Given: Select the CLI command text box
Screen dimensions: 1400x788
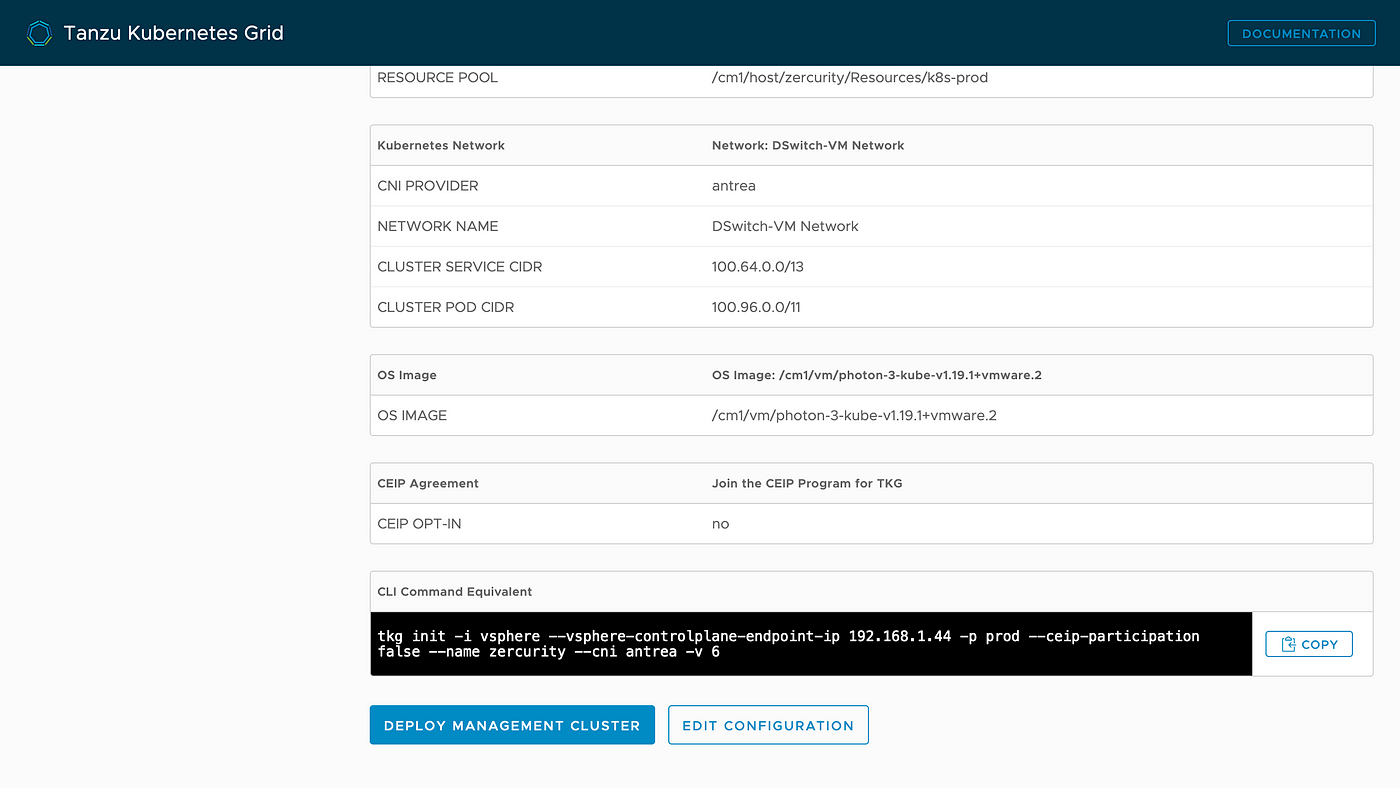Looking at the screenshot, I should [x=811, y=644].
